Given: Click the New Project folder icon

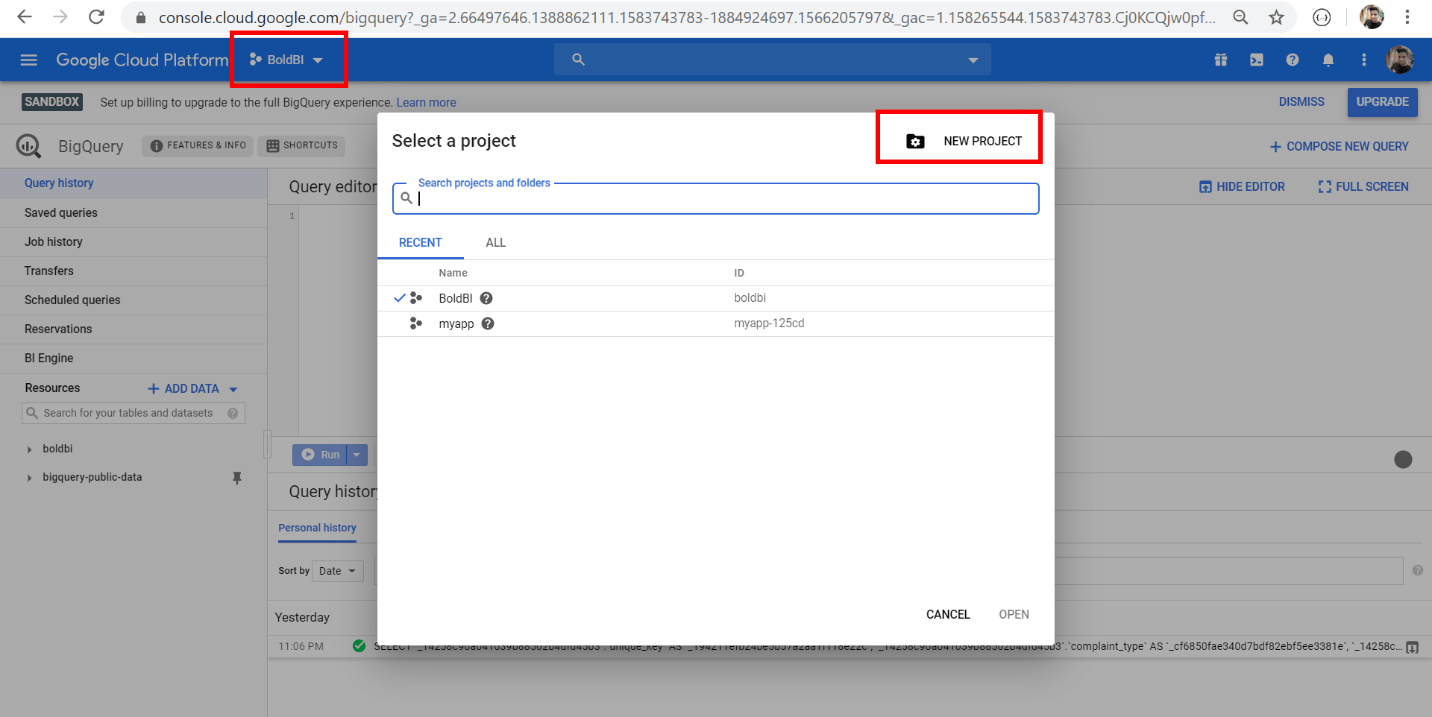Looking at the screenshot, I should [915, 141].
